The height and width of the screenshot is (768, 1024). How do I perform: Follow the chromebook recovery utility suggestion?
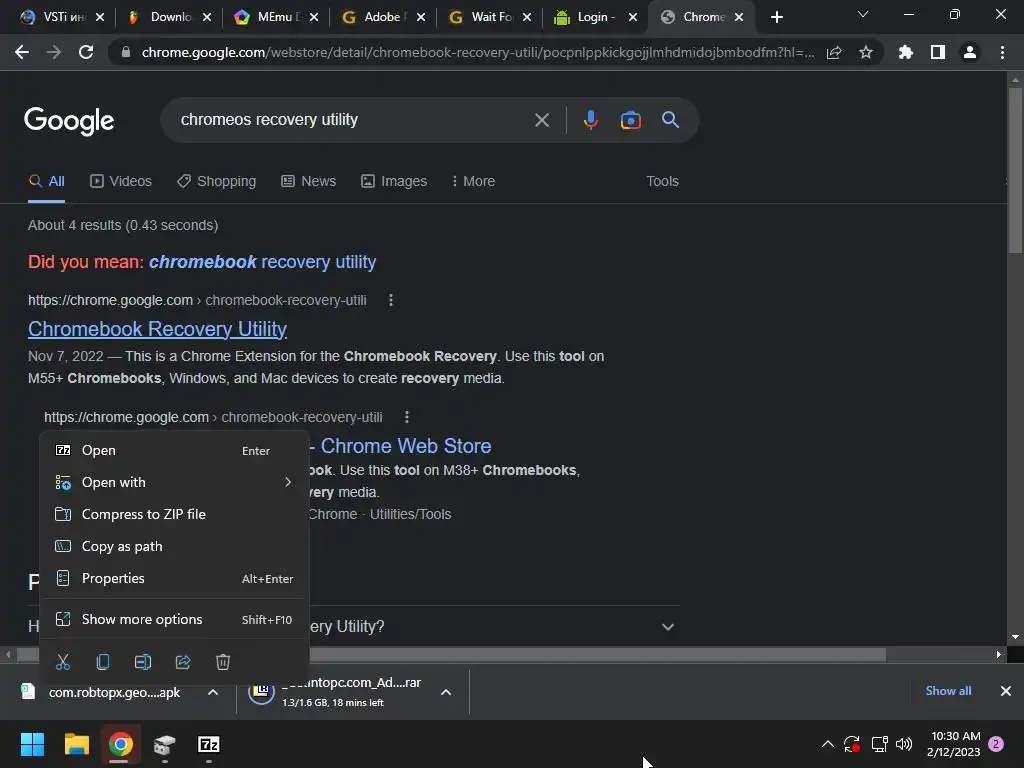click(263, 262)
